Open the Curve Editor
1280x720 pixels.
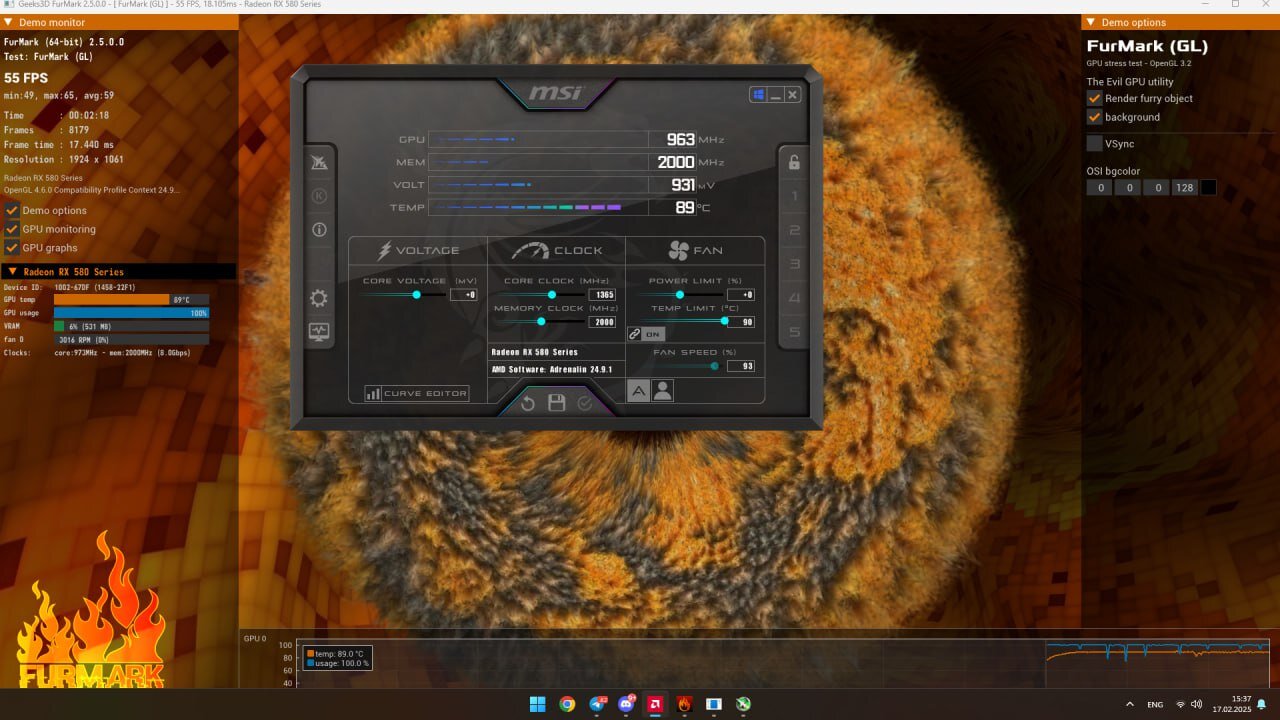point(416,393)
